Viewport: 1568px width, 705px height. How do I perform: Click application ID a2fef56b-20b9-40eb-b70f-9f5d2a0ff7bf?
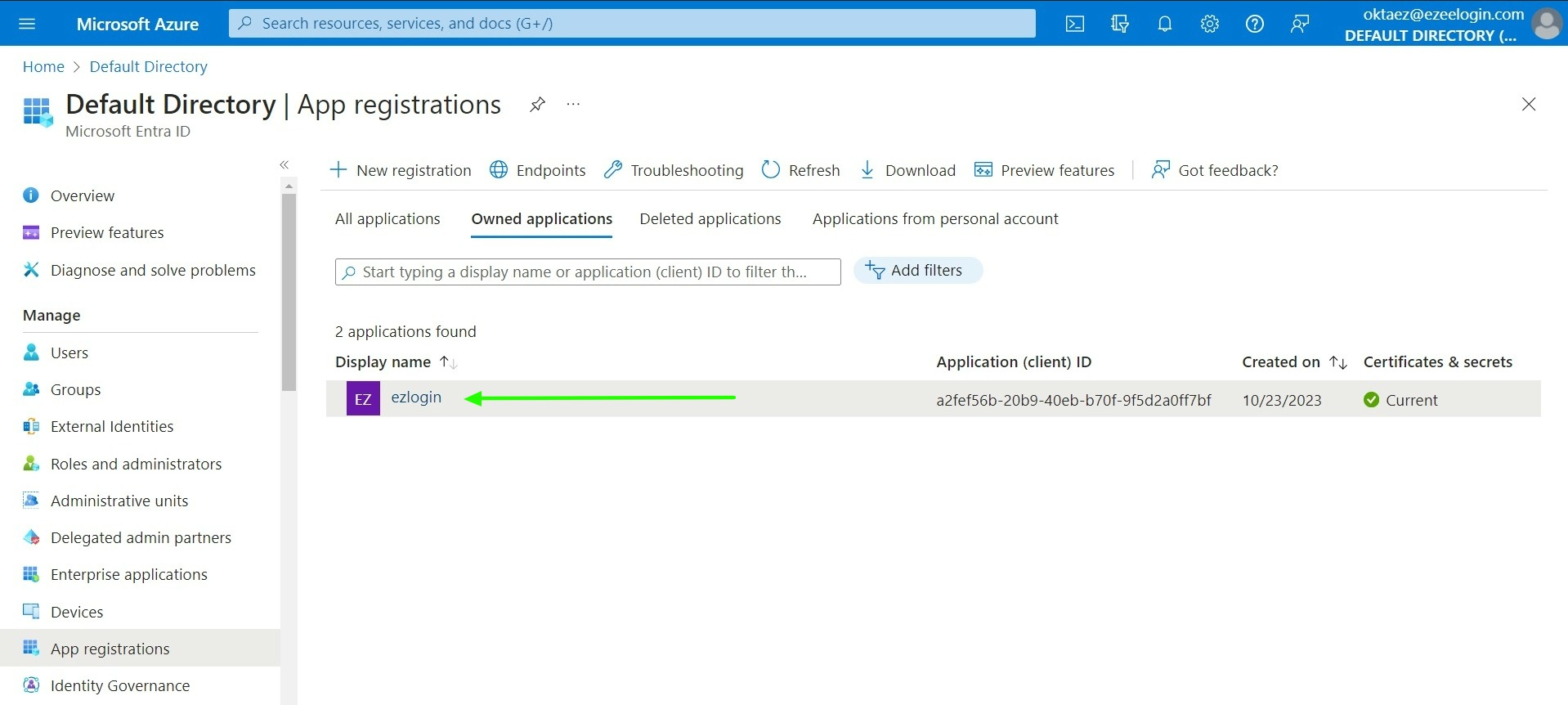1073,400
